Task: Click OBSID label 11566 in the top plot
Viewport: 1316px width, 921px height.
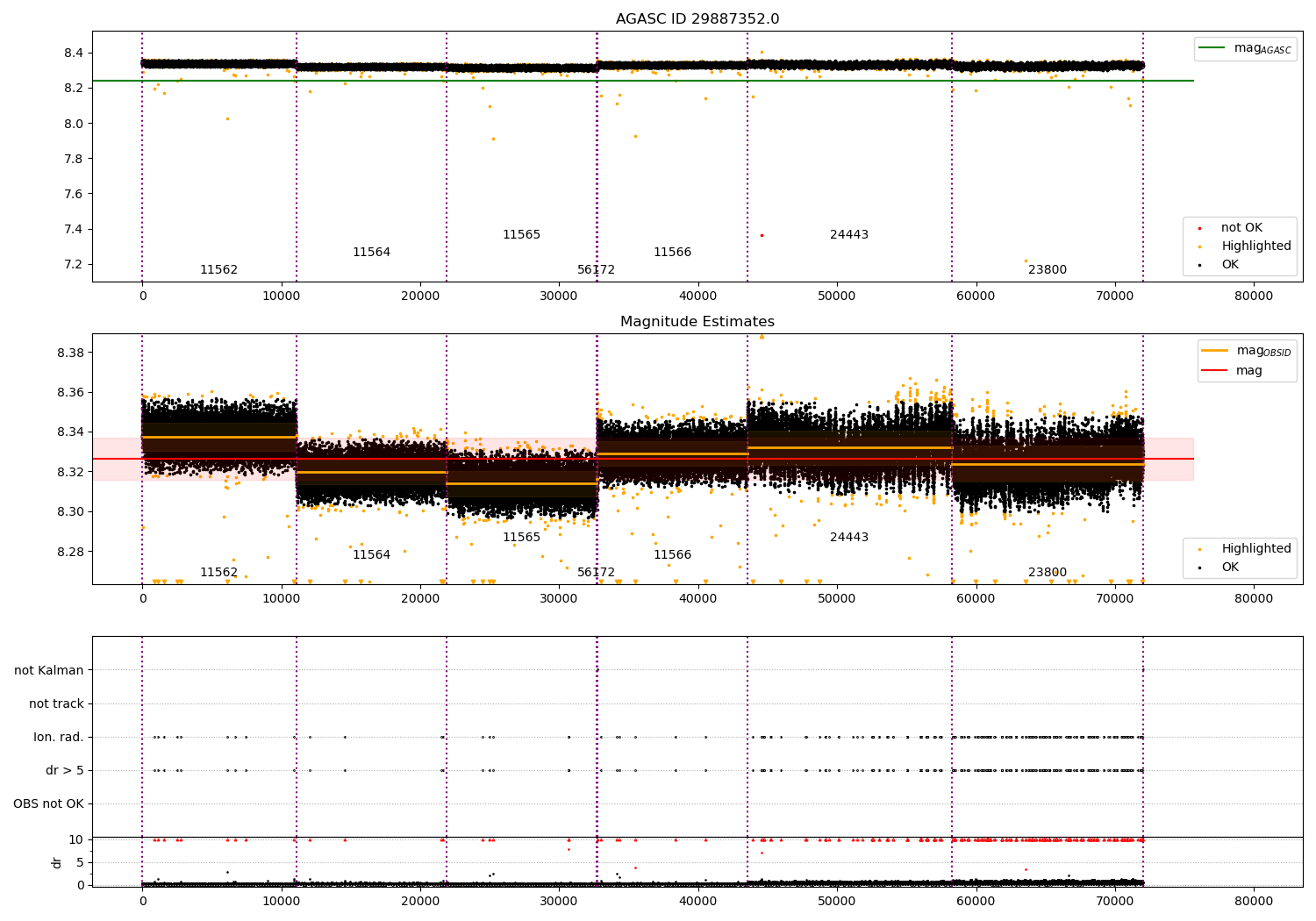Action: tap(672, 253)
